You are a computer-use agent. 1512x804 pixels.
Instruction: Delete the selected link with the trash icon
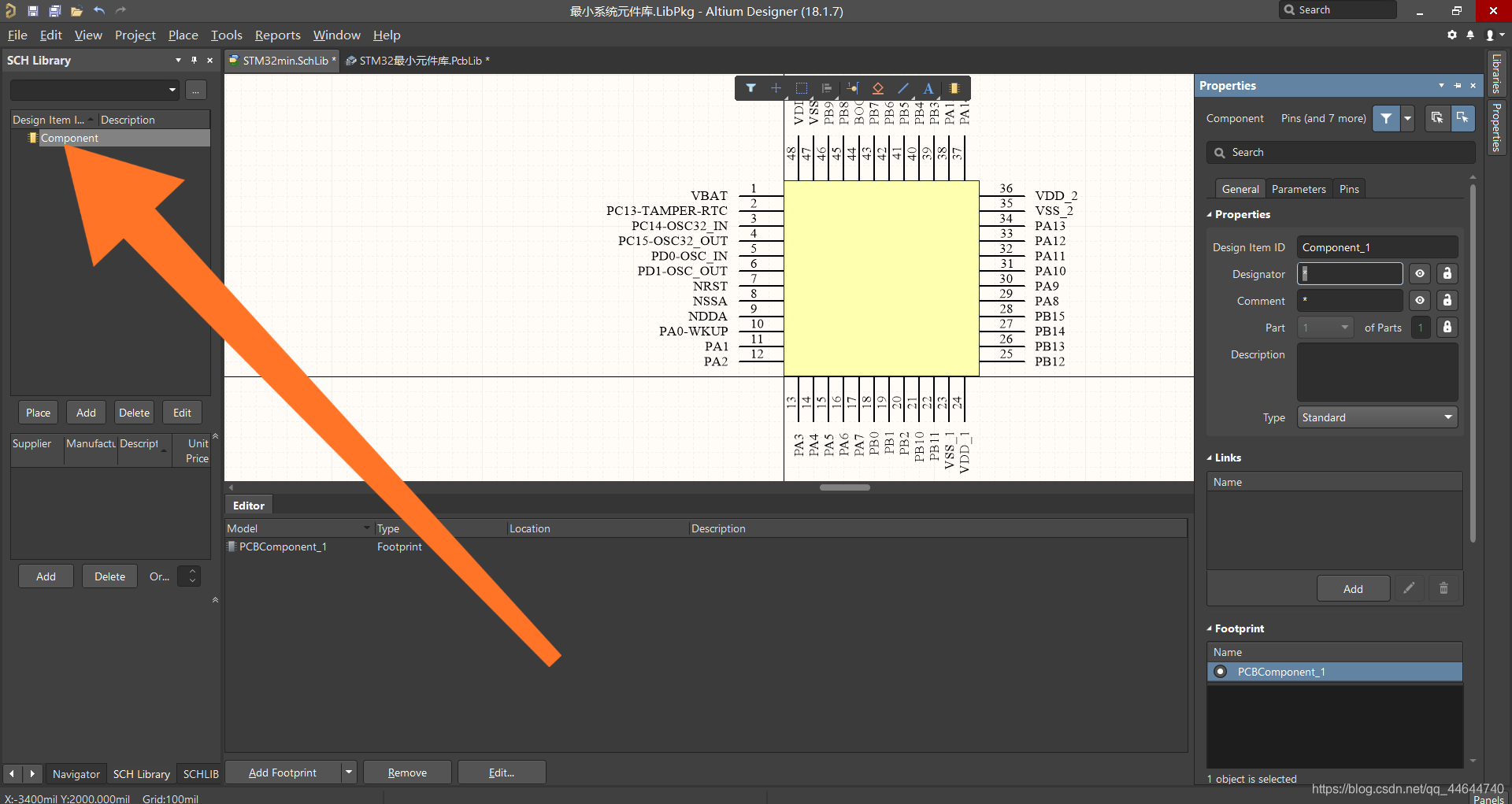click(x=1443, y=588)
